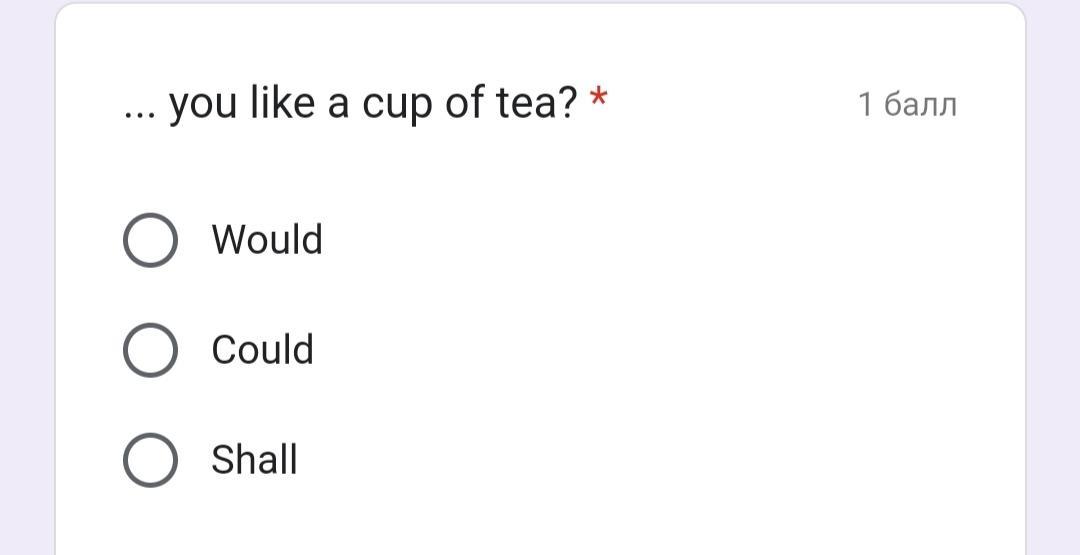This screenshot has width=1080, height=555.
Task: Click the "Shall" answer label text
Action: pos(254,460)
